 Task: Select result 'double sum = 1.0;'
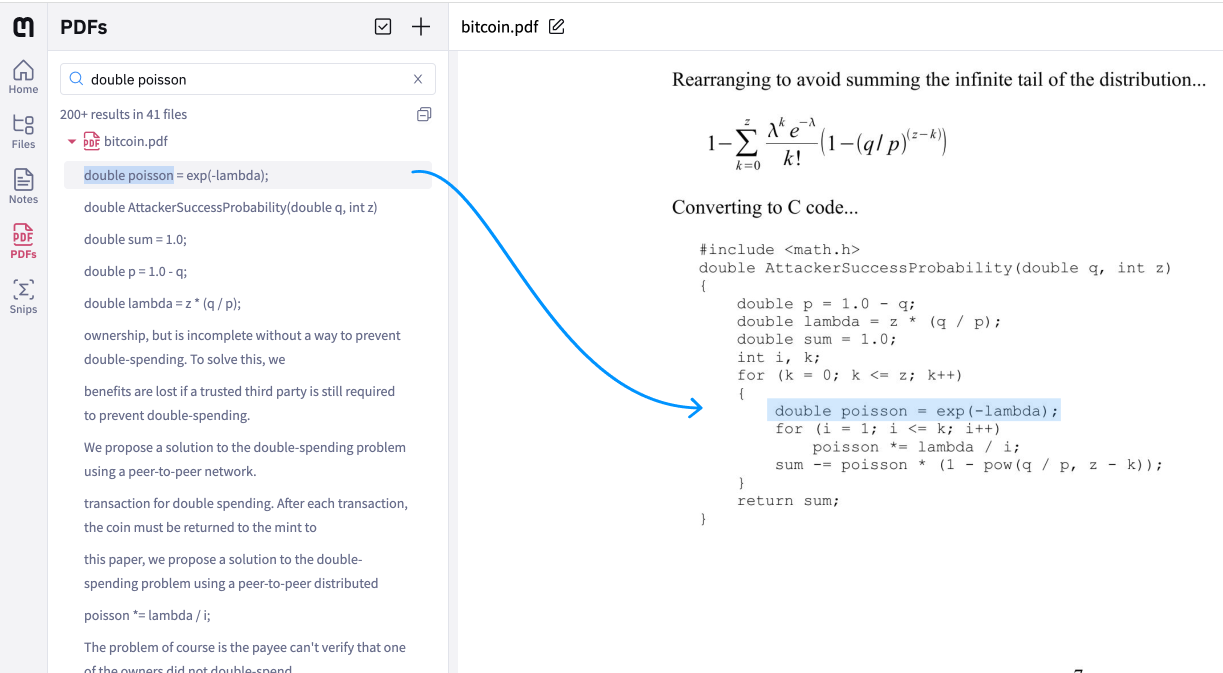(x=135, y=239)
